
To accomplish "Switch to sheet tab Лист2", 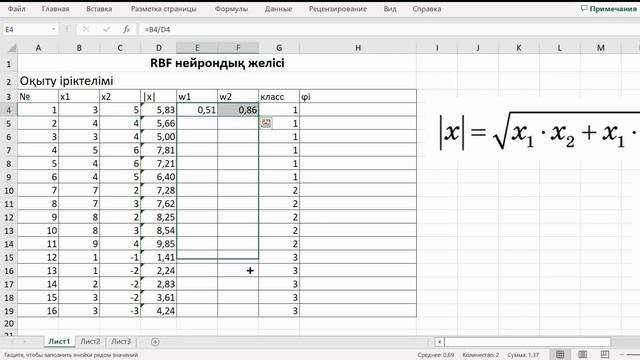I will [x=90, y=341].
